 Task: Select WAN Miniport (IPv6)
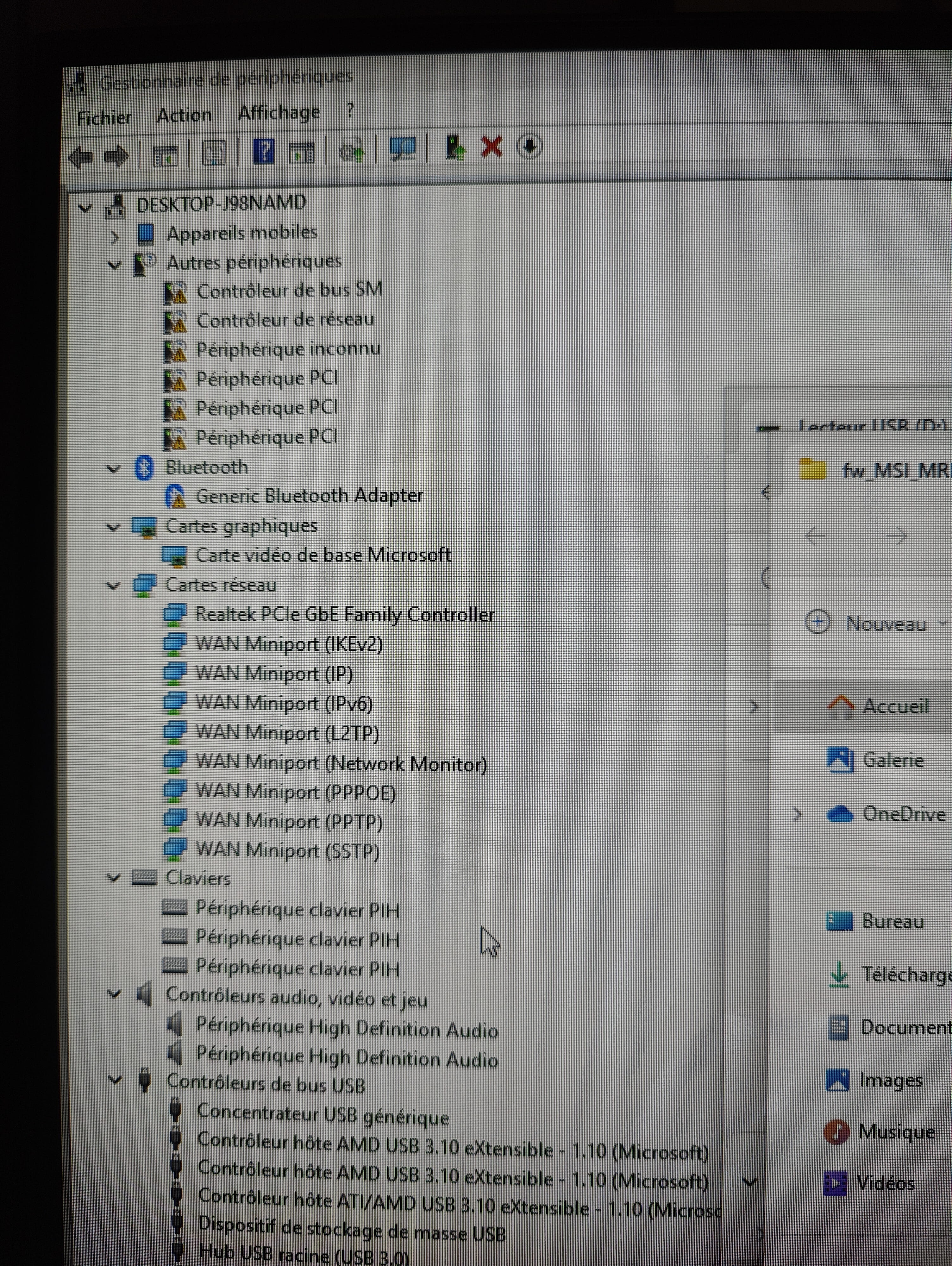[284, 703]
